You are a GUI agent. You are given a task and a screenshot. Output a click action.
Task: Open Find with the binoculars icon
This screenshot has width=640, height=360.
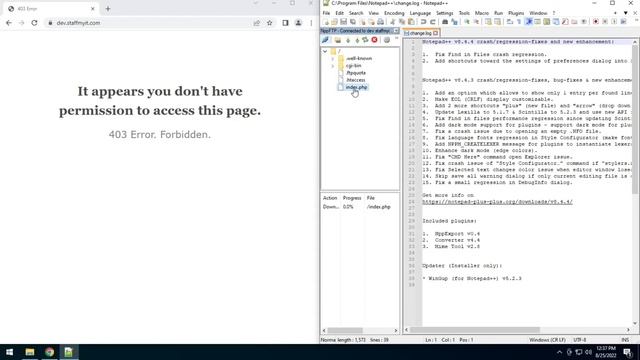(445, 22)
